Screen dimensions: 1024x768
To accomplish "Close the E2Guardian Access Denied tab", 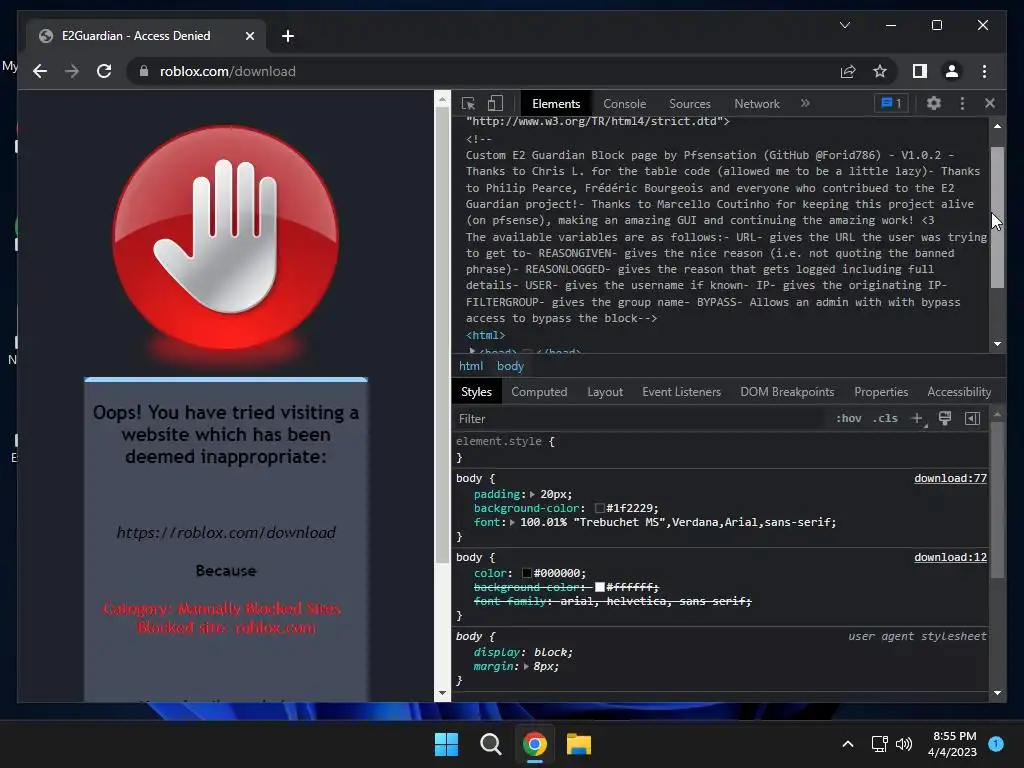I will tap(249, 36).
